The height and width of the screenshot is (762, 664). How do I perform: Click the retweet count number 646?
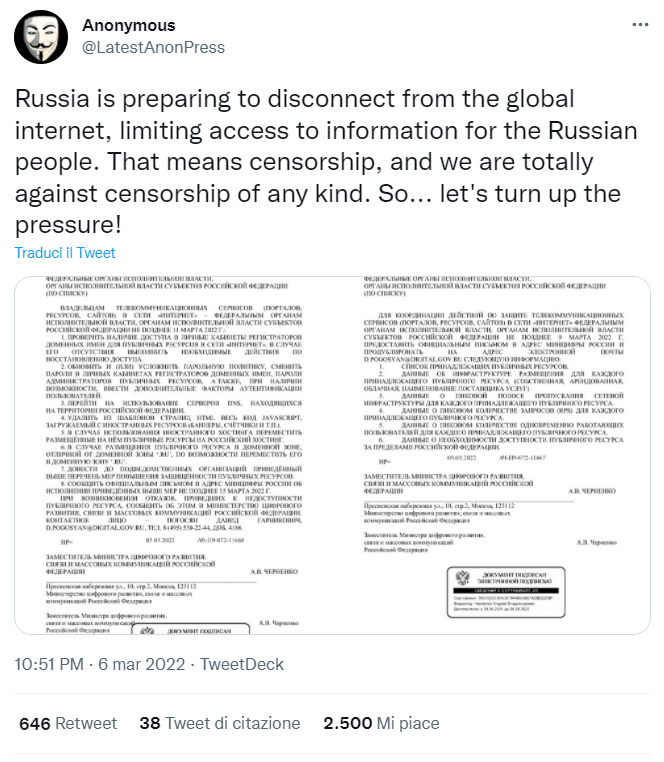coord(35,723)
